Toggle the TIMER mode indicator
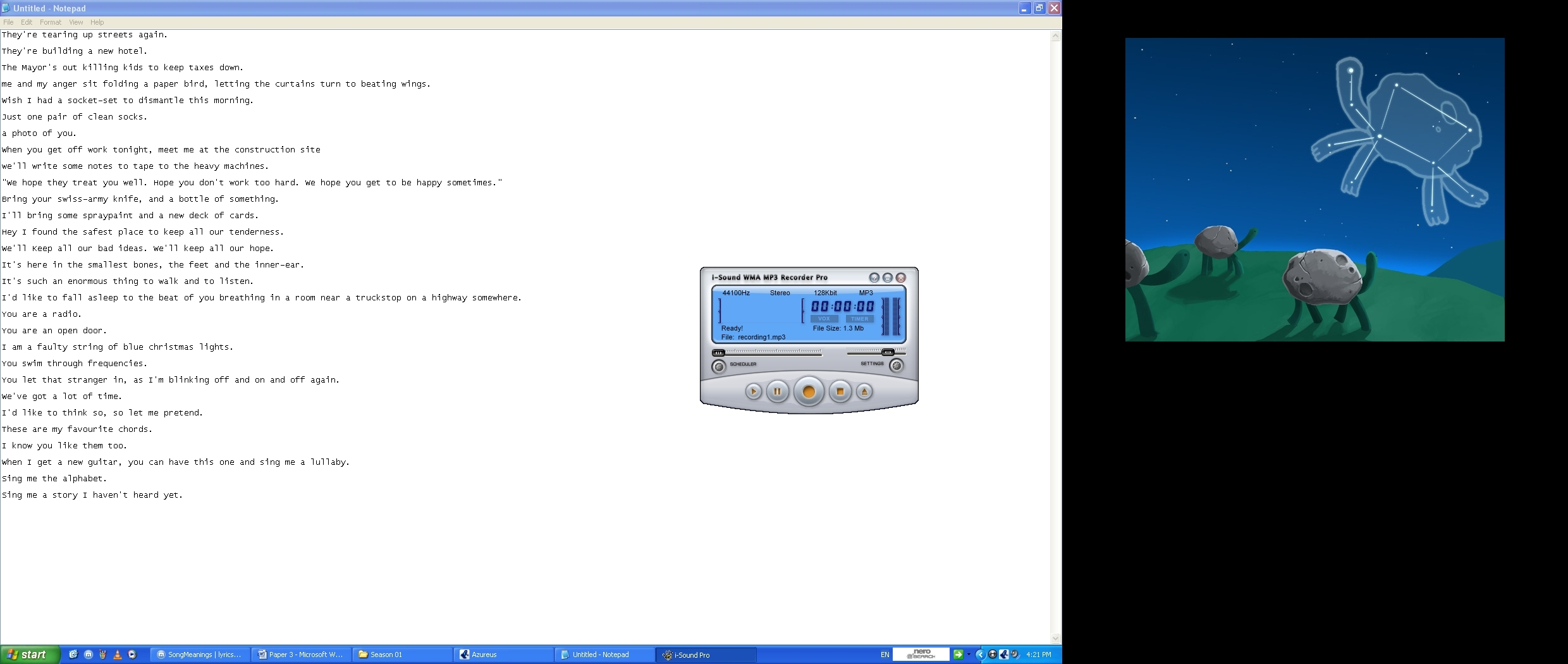 [x=859, y=319]
